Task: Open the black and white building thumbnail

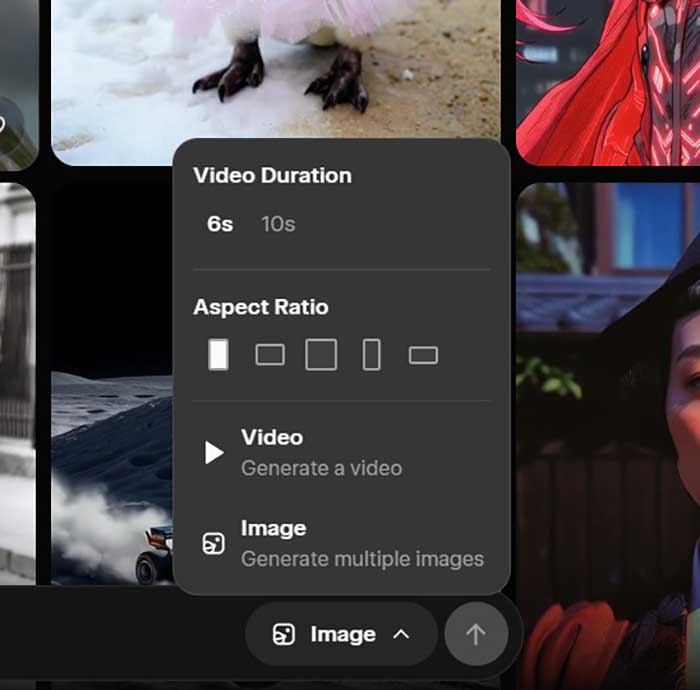Action: [18, 384]
